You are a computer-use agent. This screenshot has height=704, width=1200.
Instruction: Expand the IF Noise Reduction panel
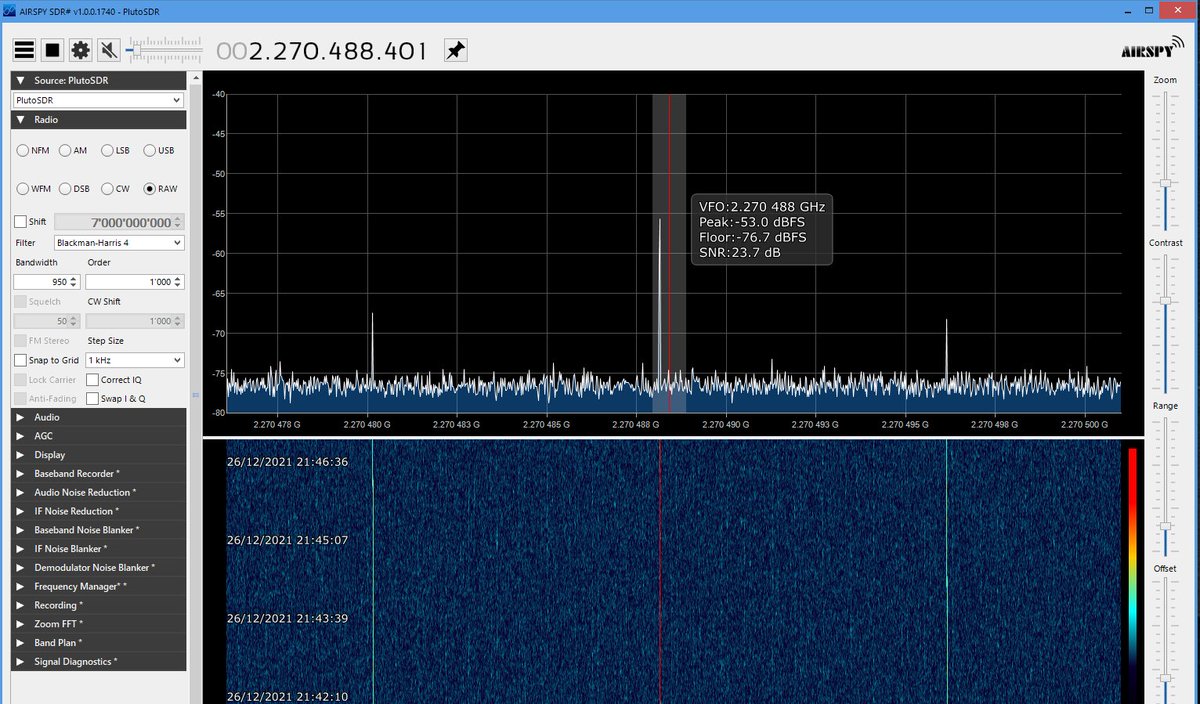coord(98,511)
